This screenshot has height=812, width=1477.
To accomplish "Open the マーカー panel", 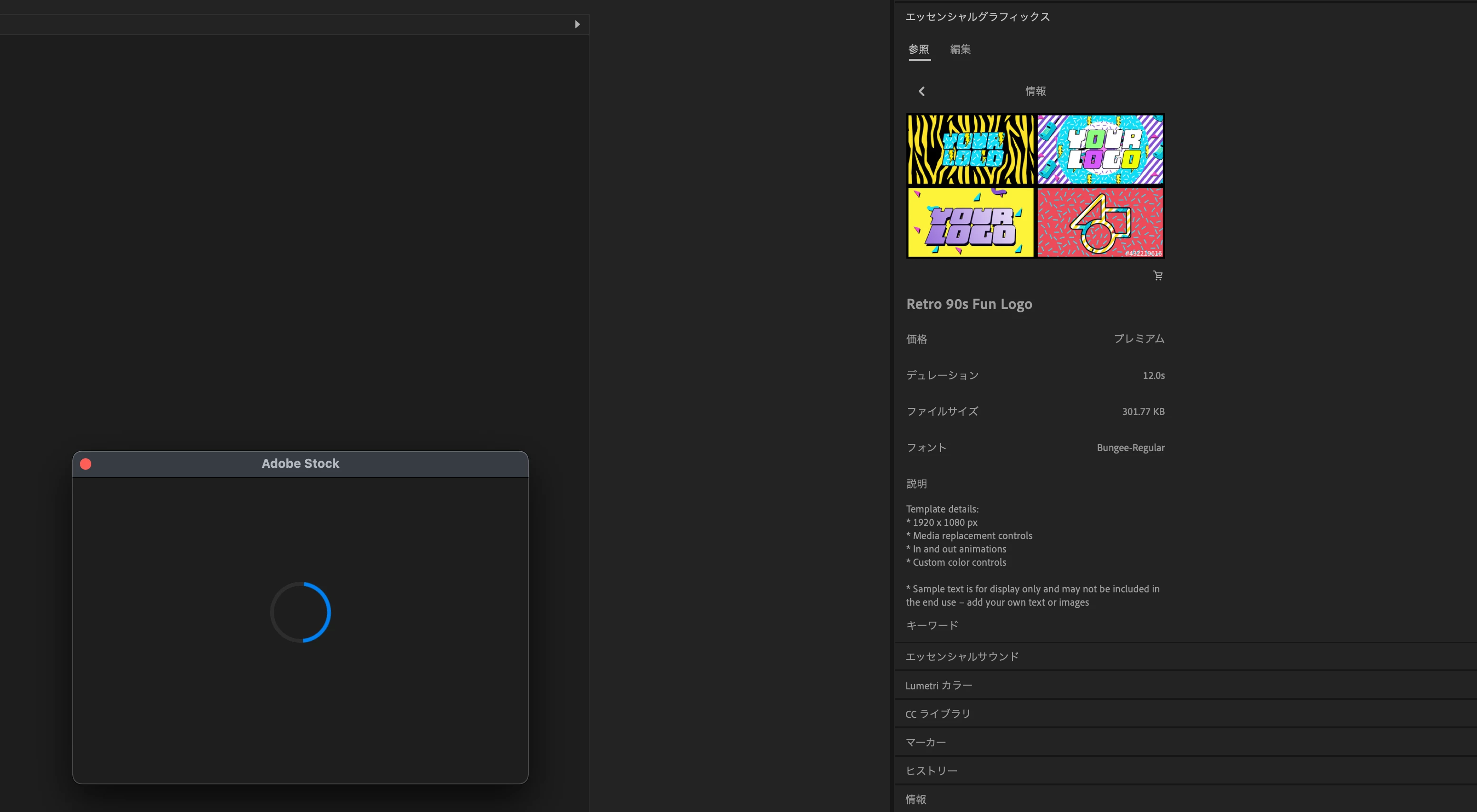I will tap(925, 743).
